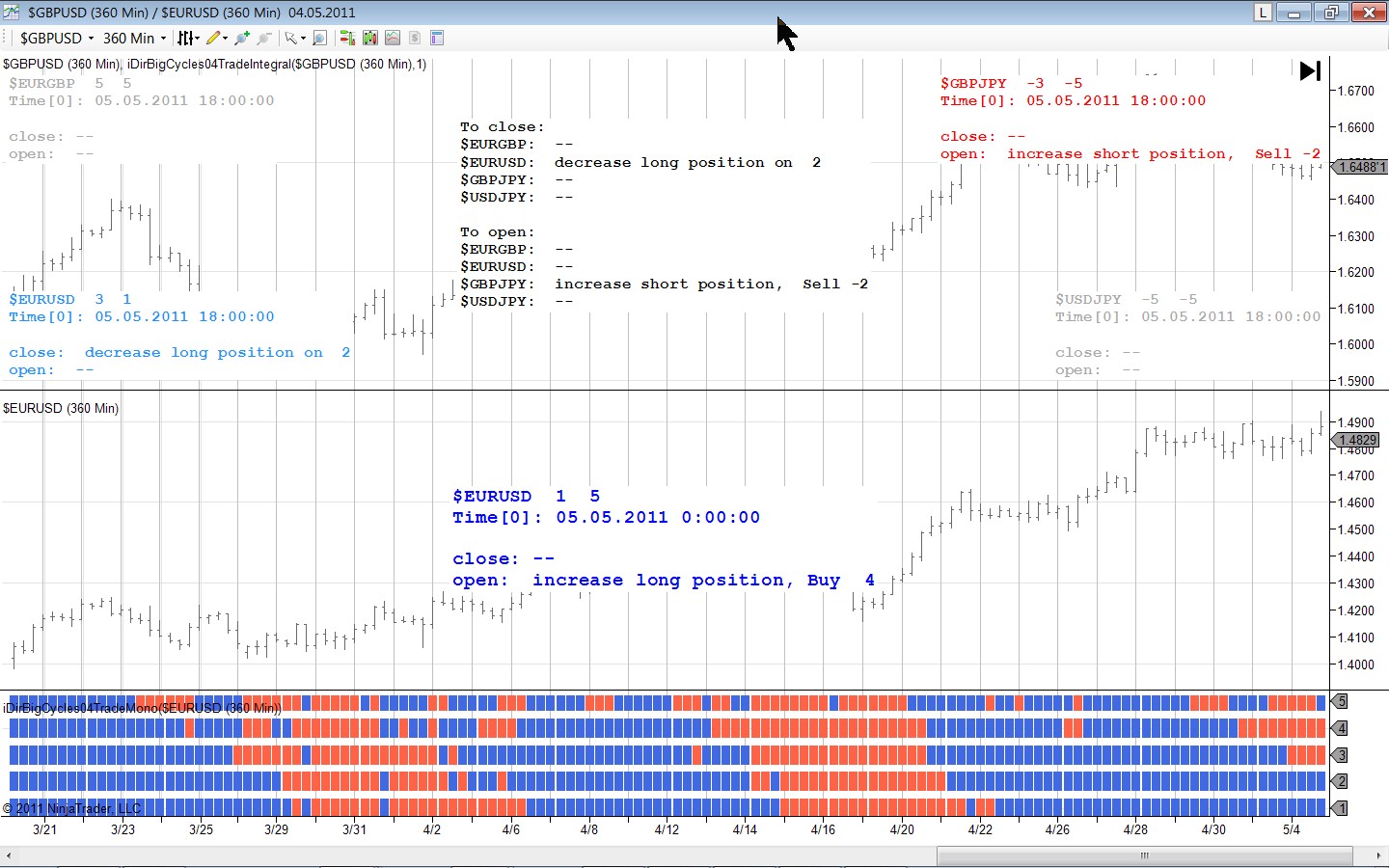Select the pointer cursor tool
1389x868 pixels.
[x=290, y=39]
